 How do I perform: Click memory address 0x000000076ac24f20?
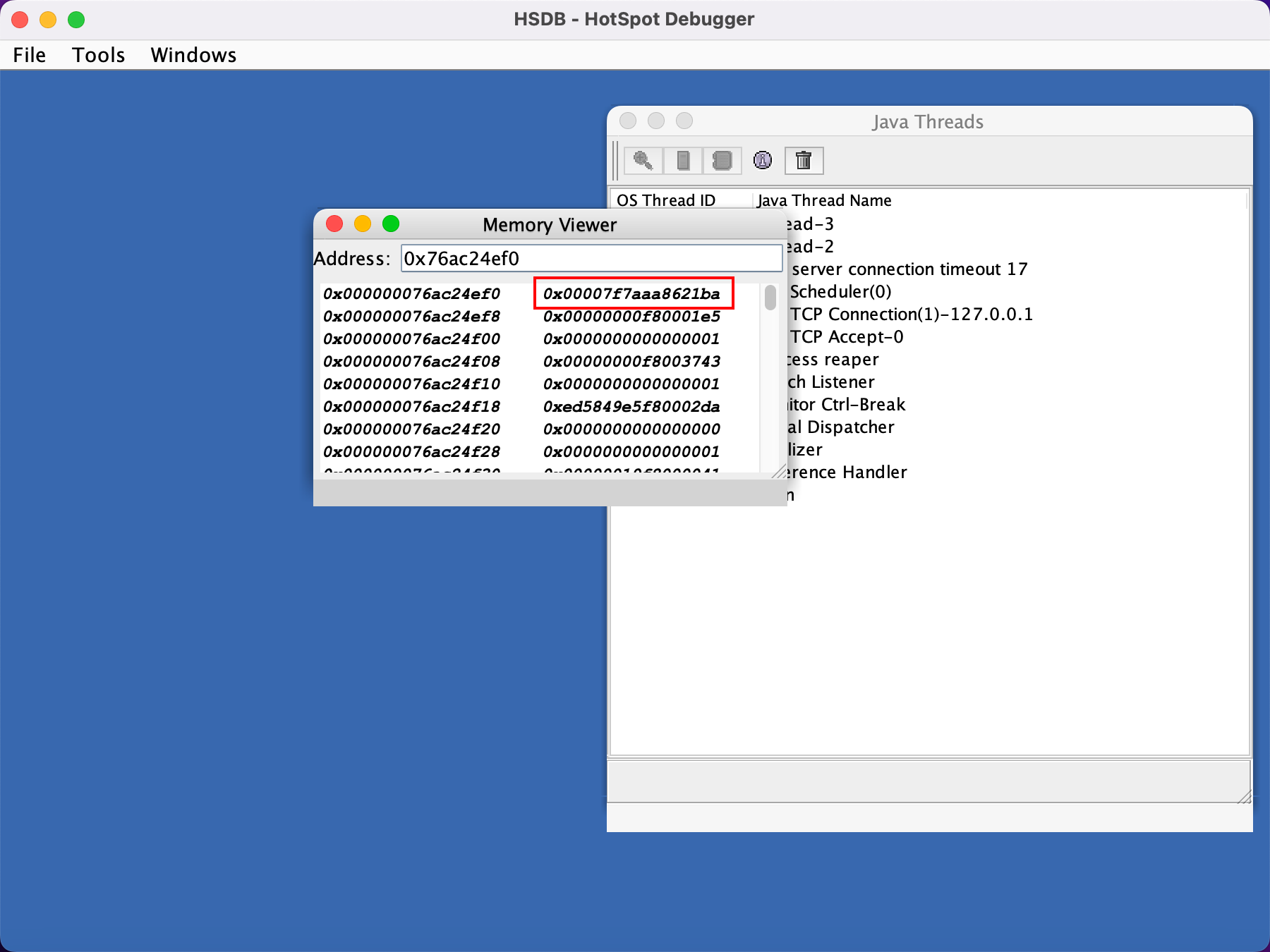411,429
